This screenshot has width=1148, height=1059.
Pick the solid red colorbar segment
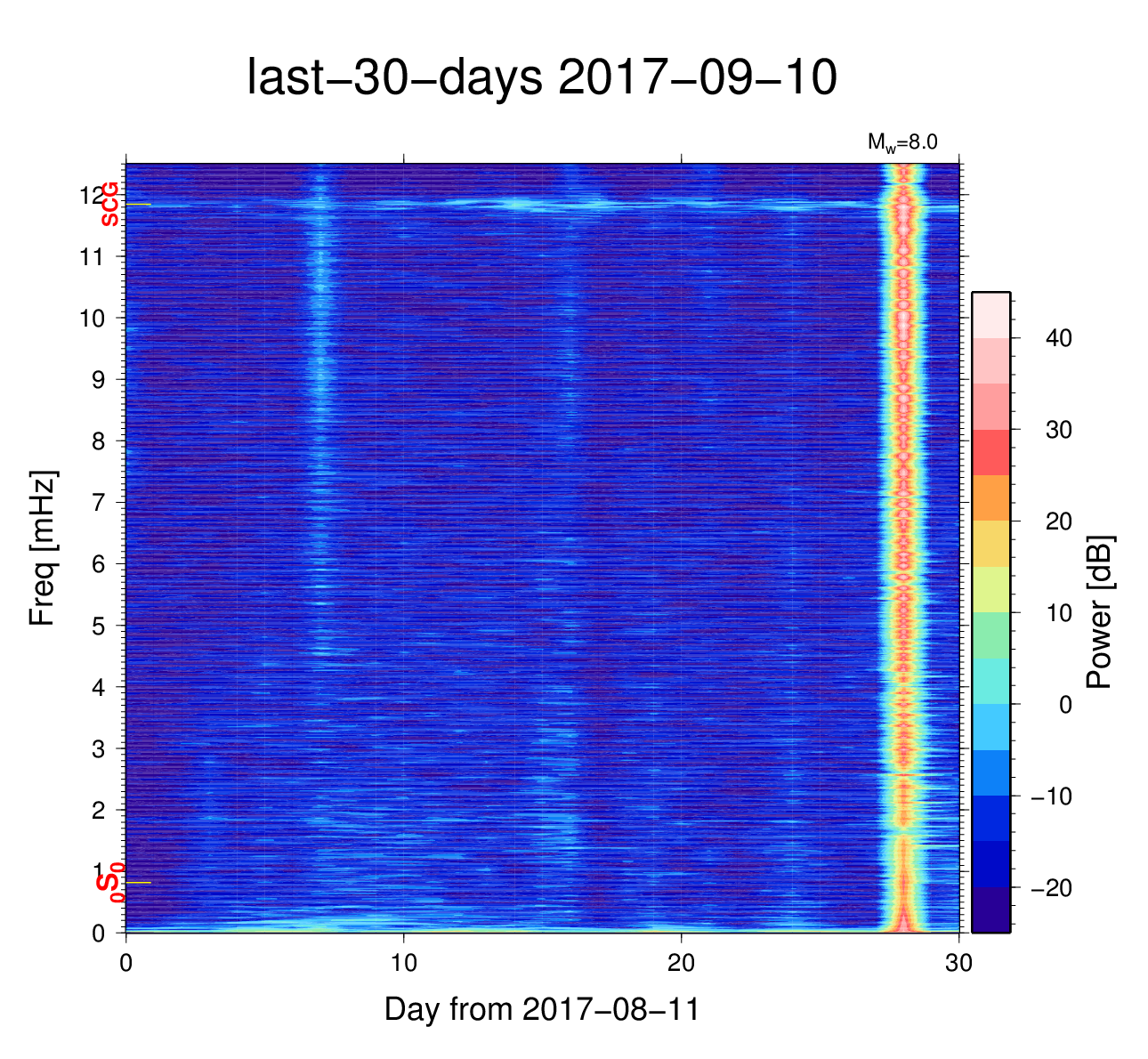coord(990,452)
